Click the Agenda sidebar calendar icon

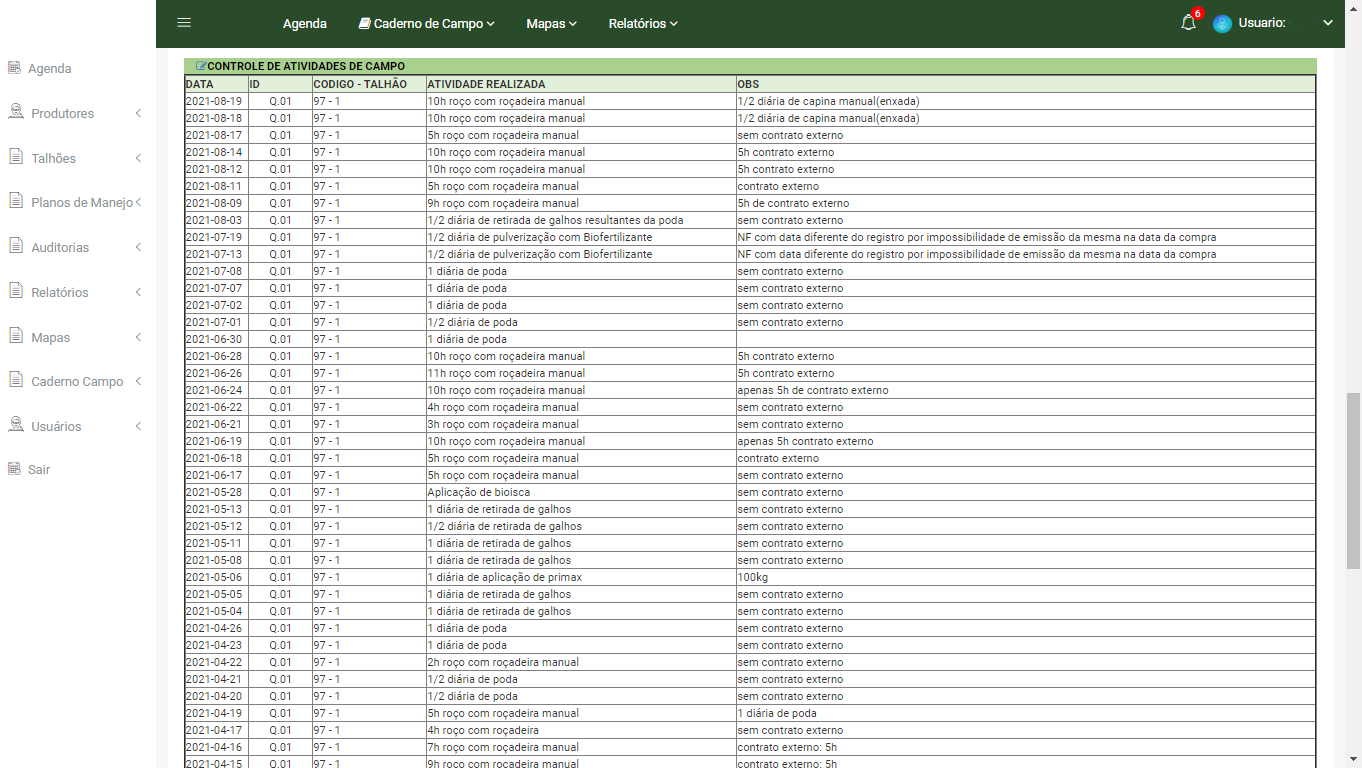14,68
